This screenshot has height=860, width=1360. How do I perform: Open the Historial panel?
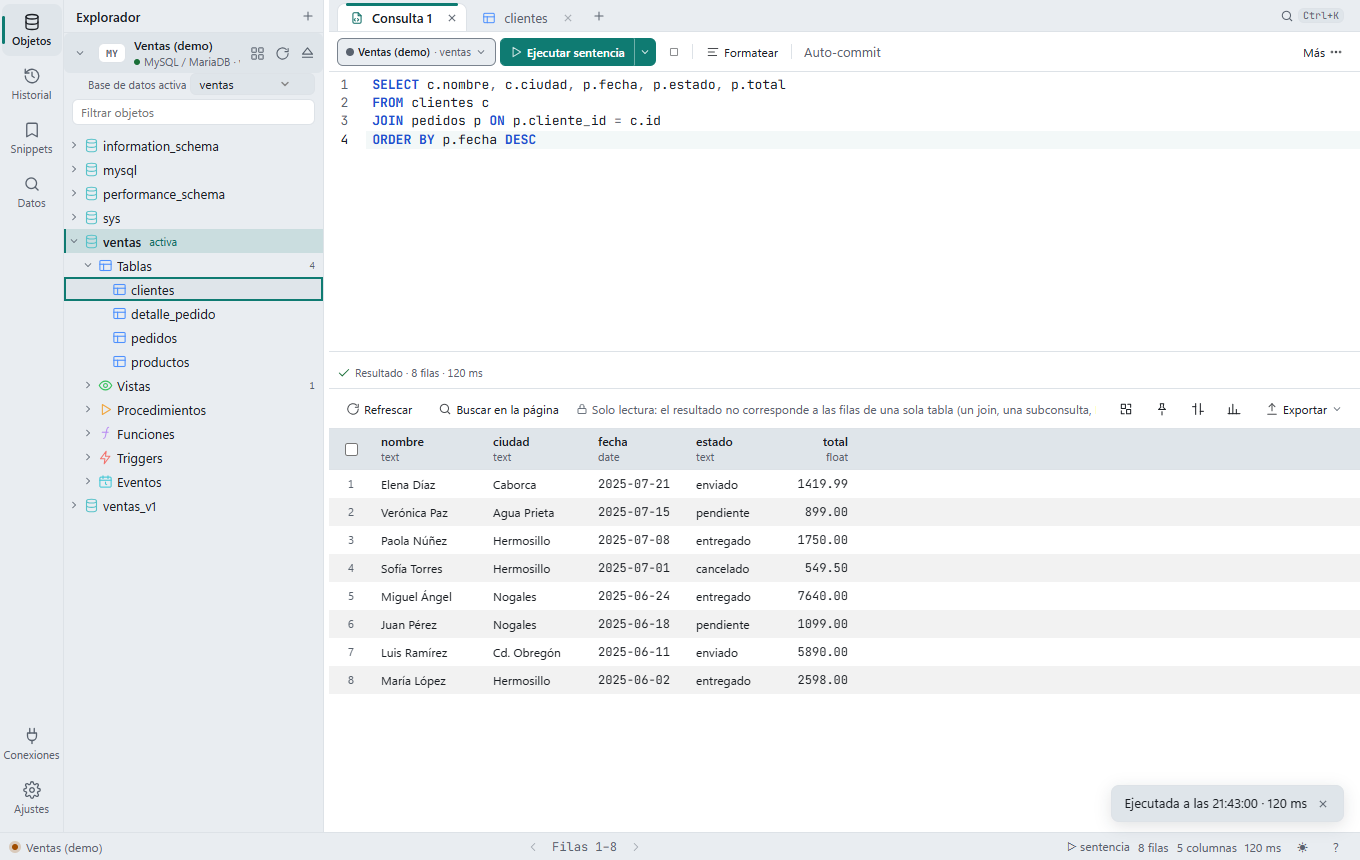[31, 84]
